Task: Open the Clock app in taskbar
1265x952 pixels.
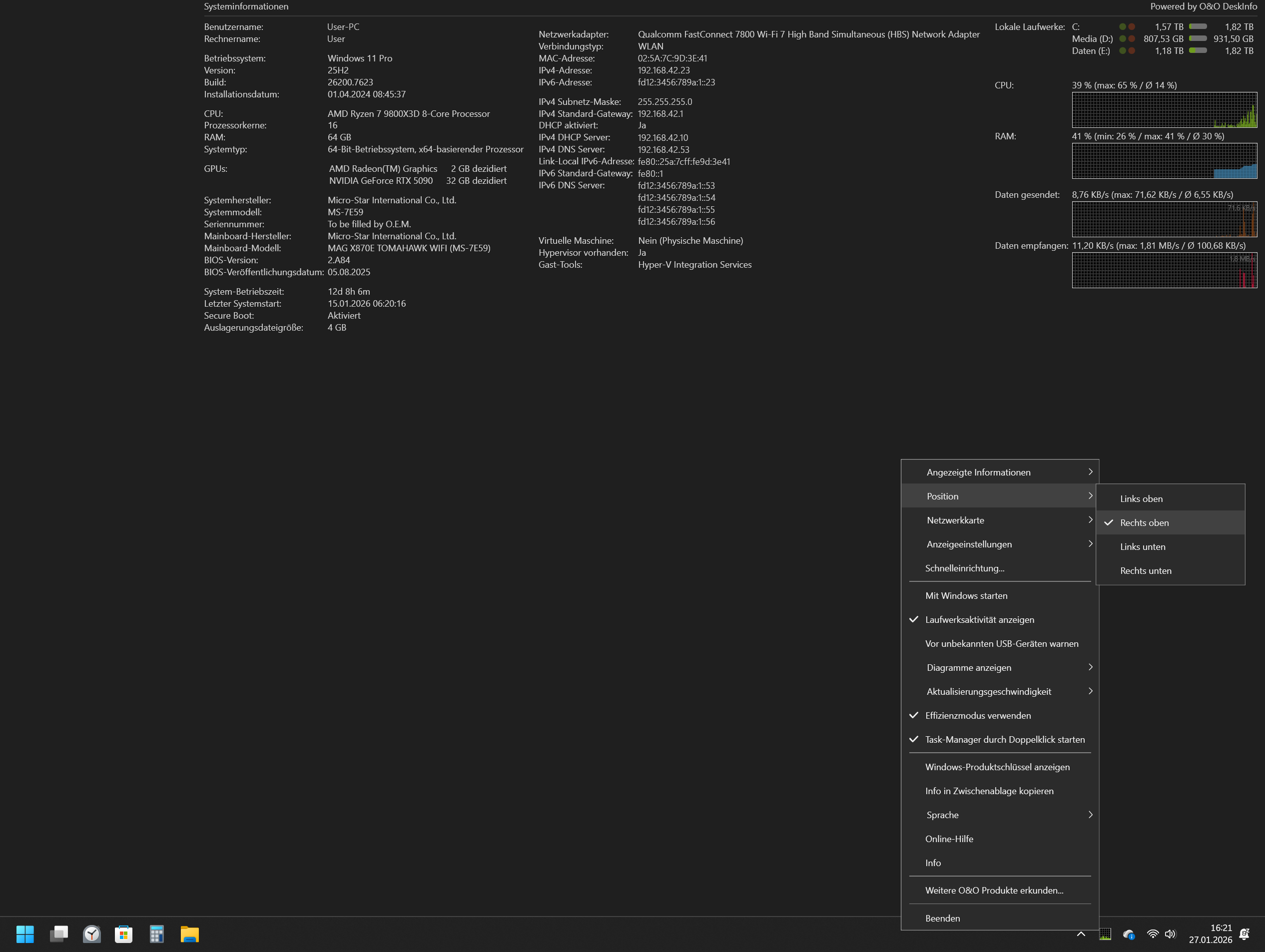Action: pyautogui.click(x=91, y=935)
